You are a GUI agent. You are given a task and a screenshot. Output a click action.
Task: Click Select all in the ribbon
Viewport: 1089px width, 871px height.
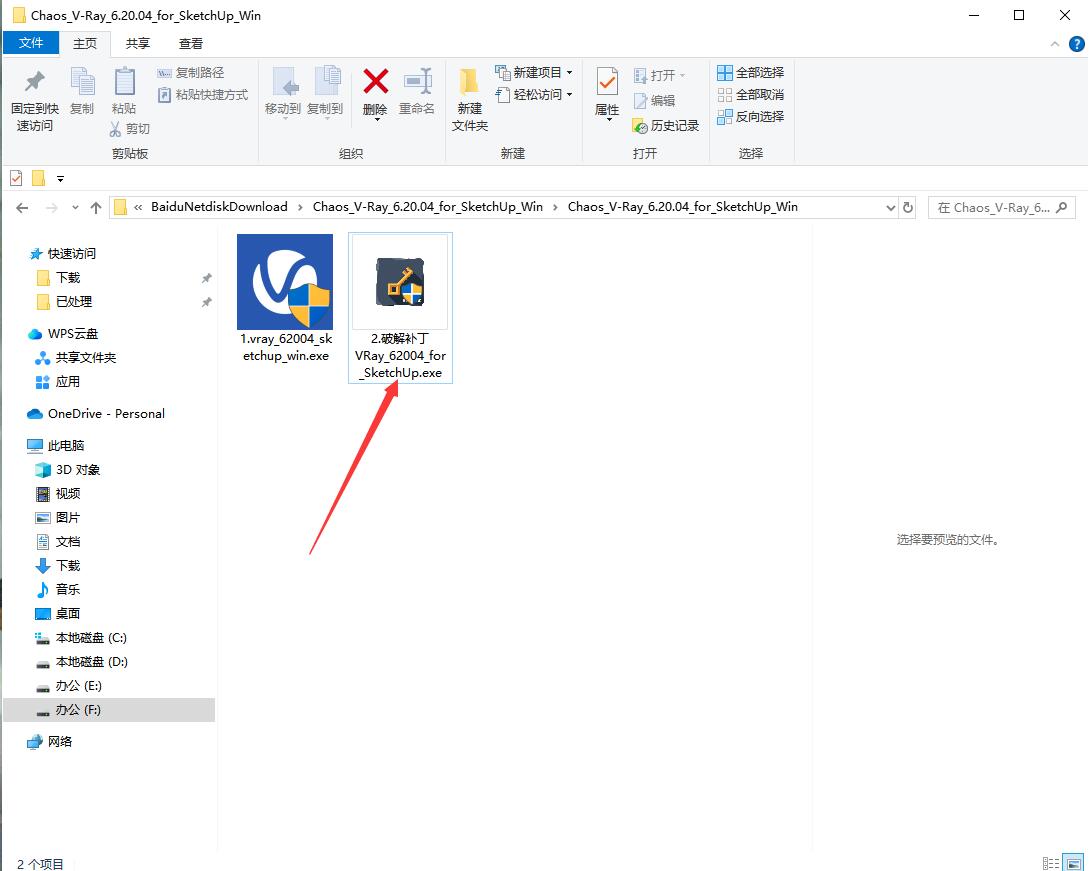[x=751, y=72]
